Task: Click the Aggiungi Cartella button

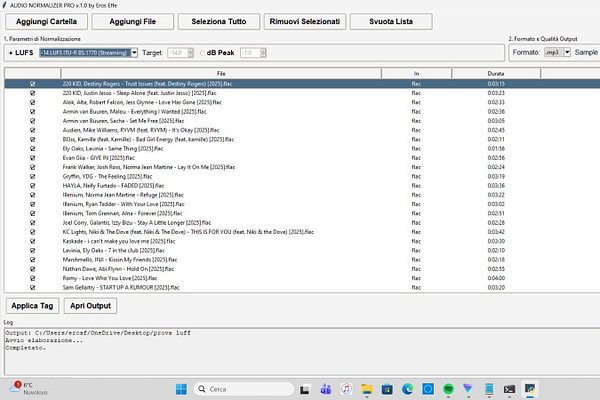Action: coord(46,22)
